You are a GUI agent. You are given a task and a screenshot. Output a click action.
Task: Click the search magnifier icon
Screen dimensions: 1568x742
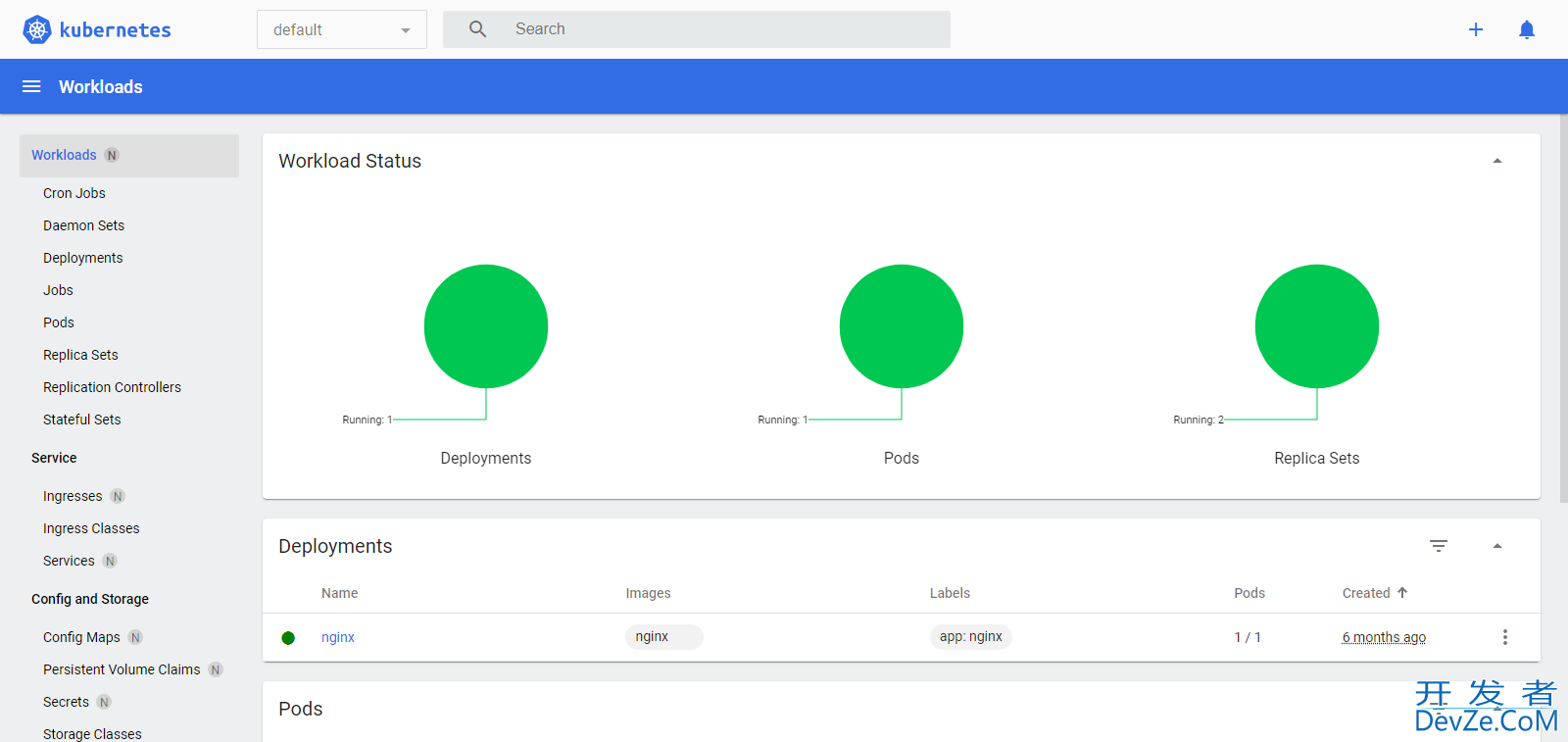(x=477, y=29)
